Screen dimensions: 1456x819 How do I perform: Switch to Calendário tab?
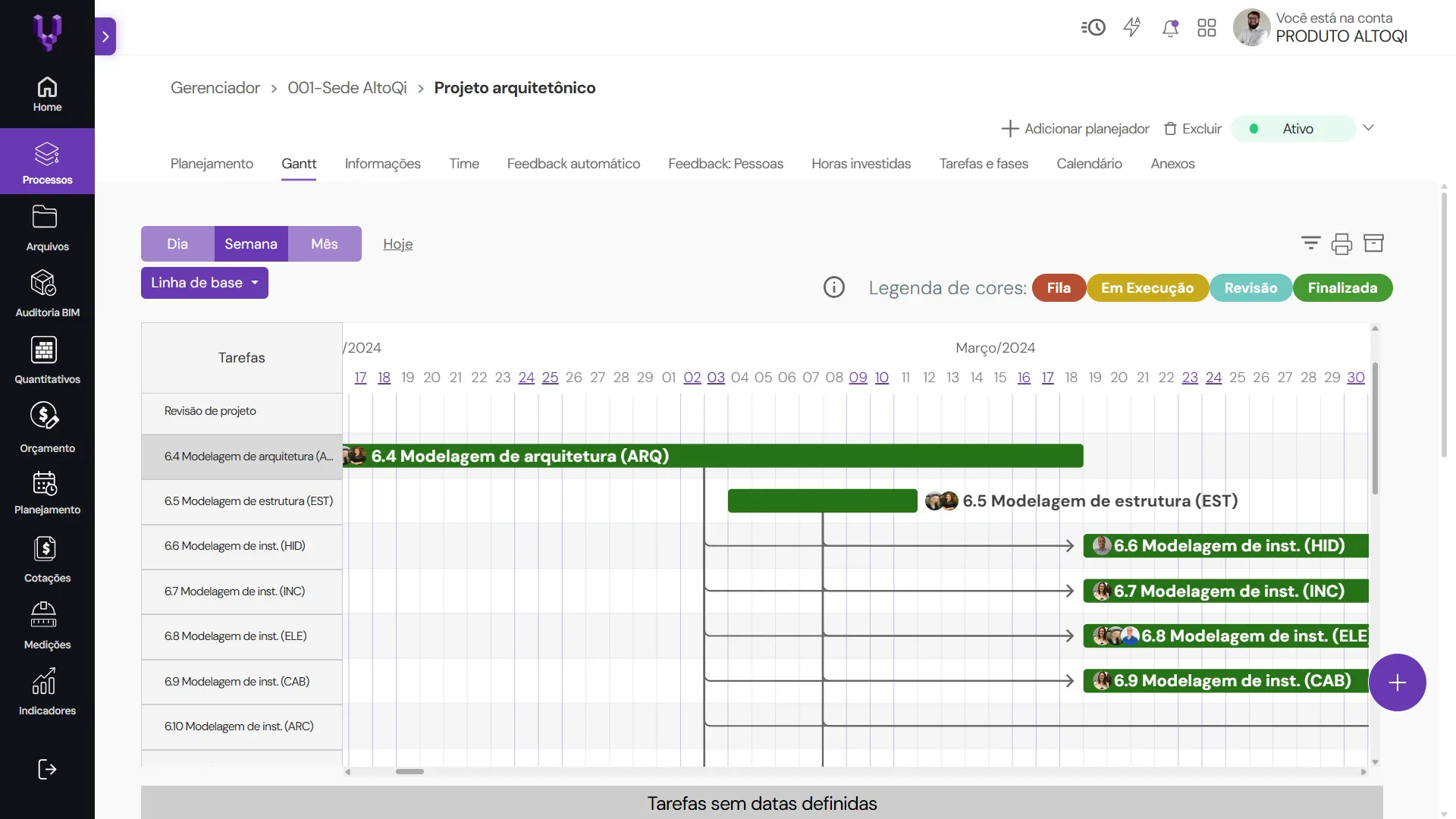pyautogui.click(x=1089, y=164)
